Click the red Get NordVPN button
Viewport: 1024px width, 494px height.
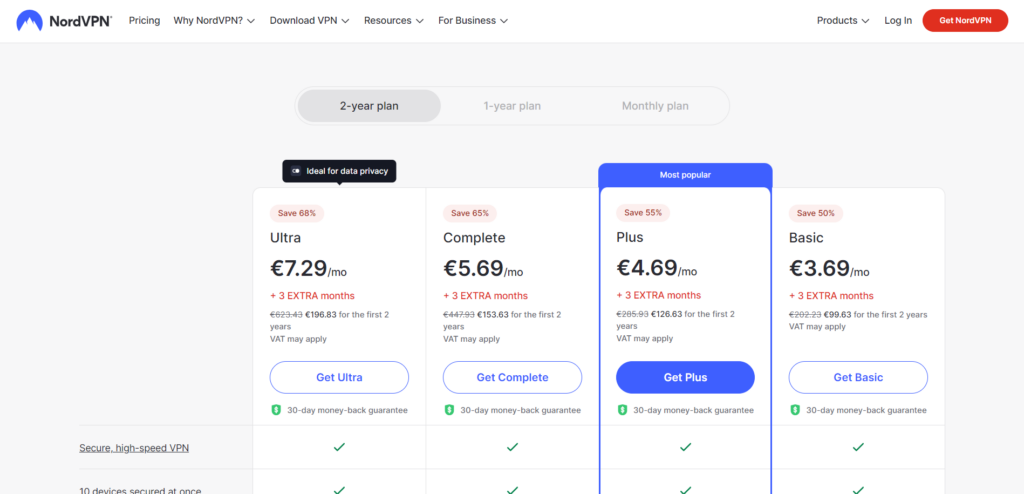[x=964, y=20]
